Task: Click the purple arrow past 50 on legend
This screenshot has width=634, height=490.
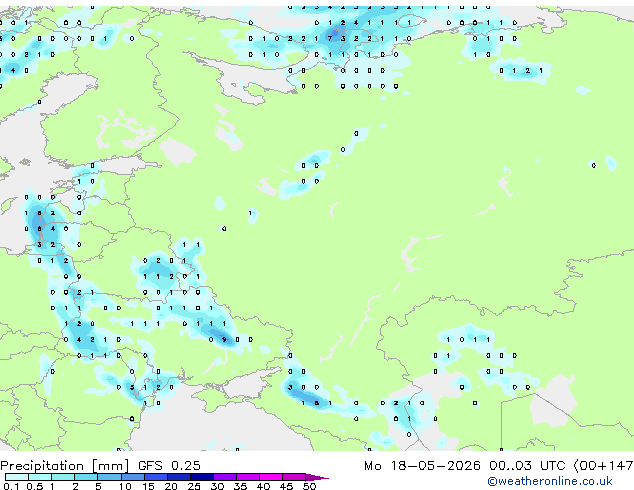Action: [317, 477]
